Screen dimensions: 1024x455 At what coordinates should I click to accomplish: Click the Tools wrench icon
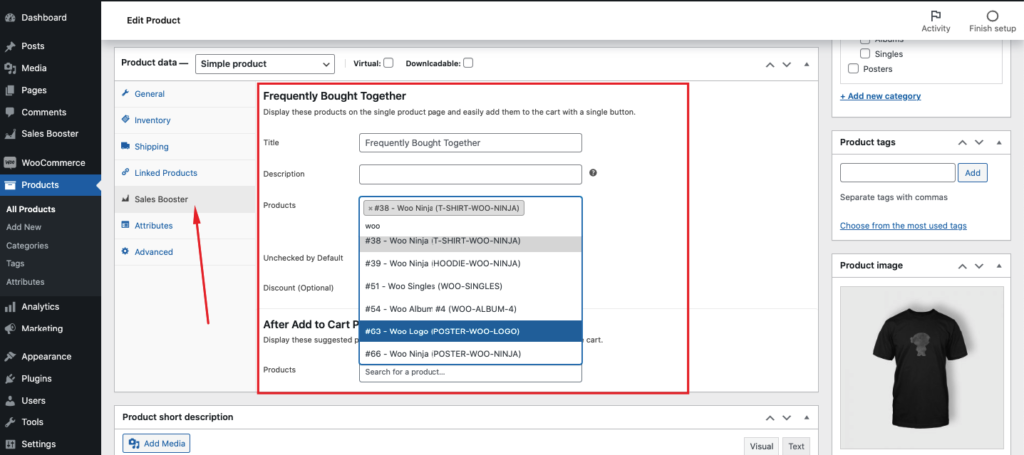click(x=10, y=422)
